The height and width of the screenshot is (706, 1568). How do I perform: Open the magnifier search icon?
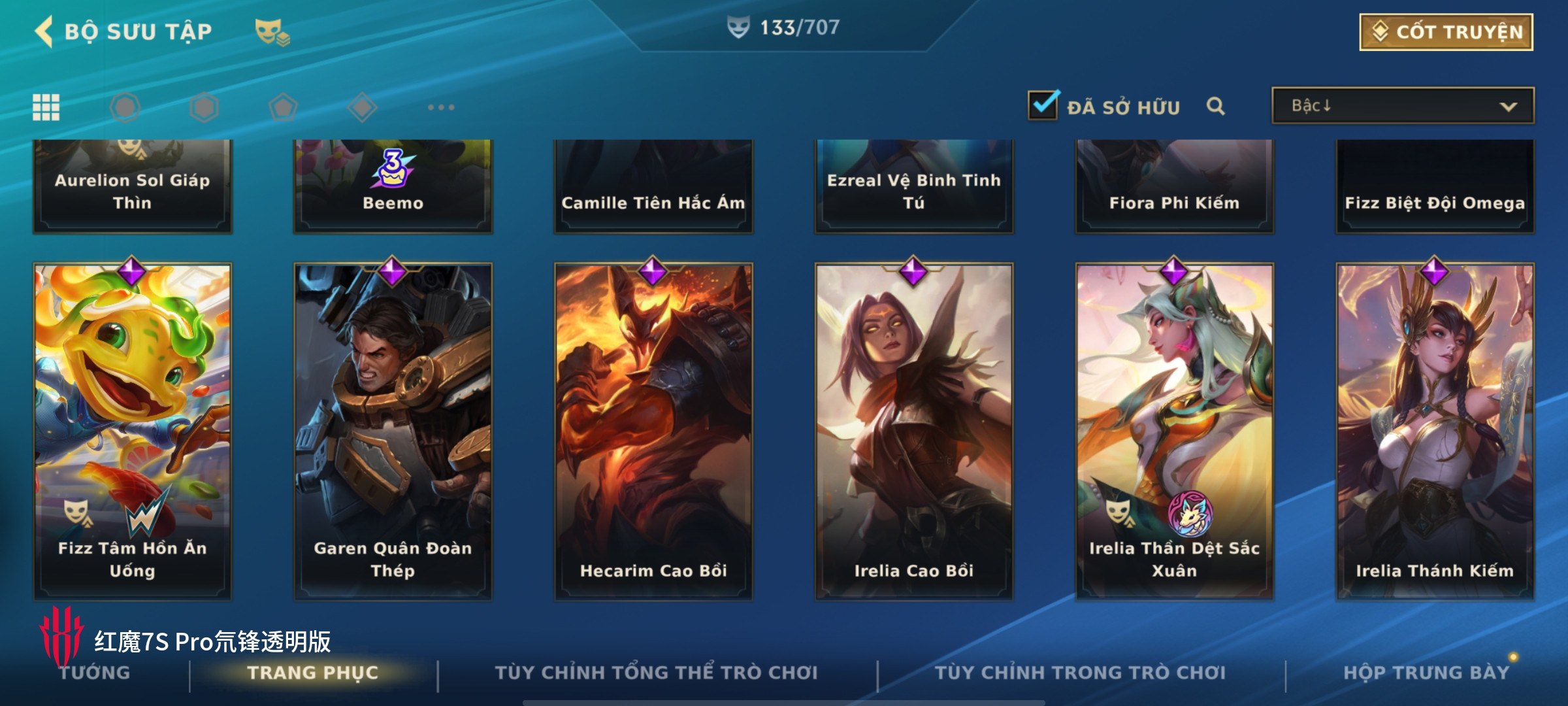click(1215, 106)
